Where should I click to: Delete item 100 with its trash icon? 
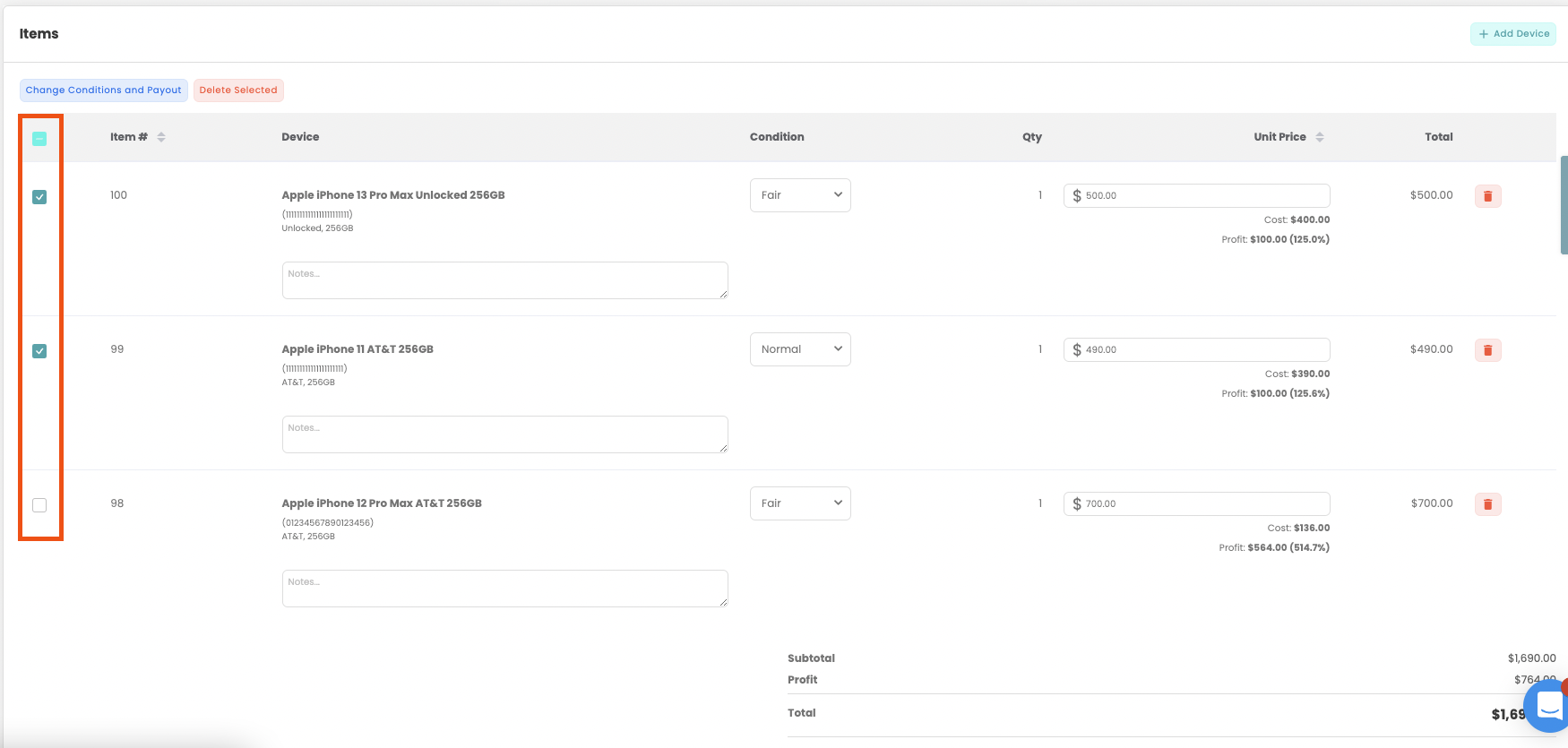click(1487, 196)
